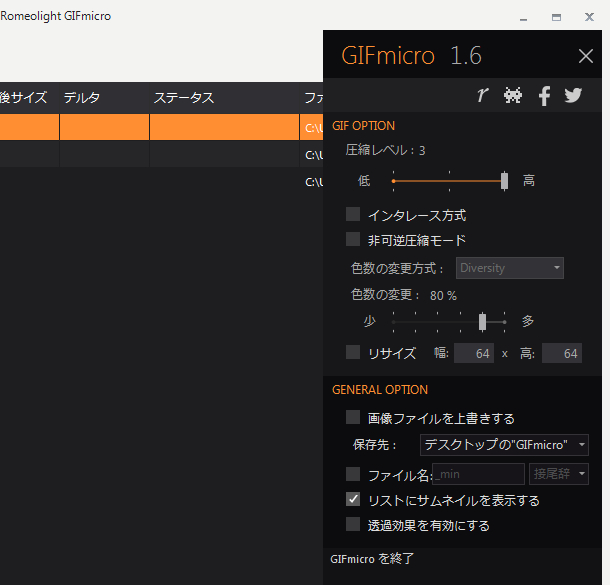Click the resize 幅 width field
Screen dimensions: 610x585
coord(474,353)
